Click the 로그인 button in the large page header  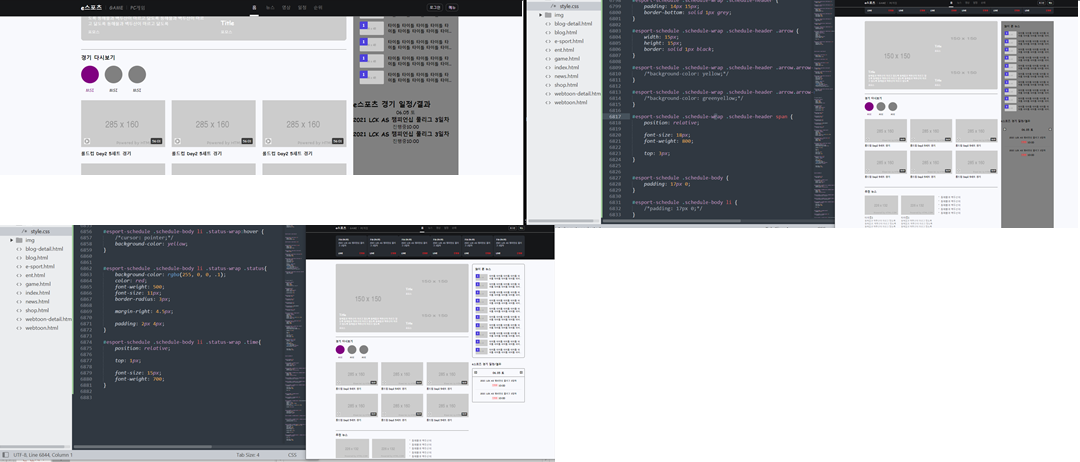coord(435,7)
